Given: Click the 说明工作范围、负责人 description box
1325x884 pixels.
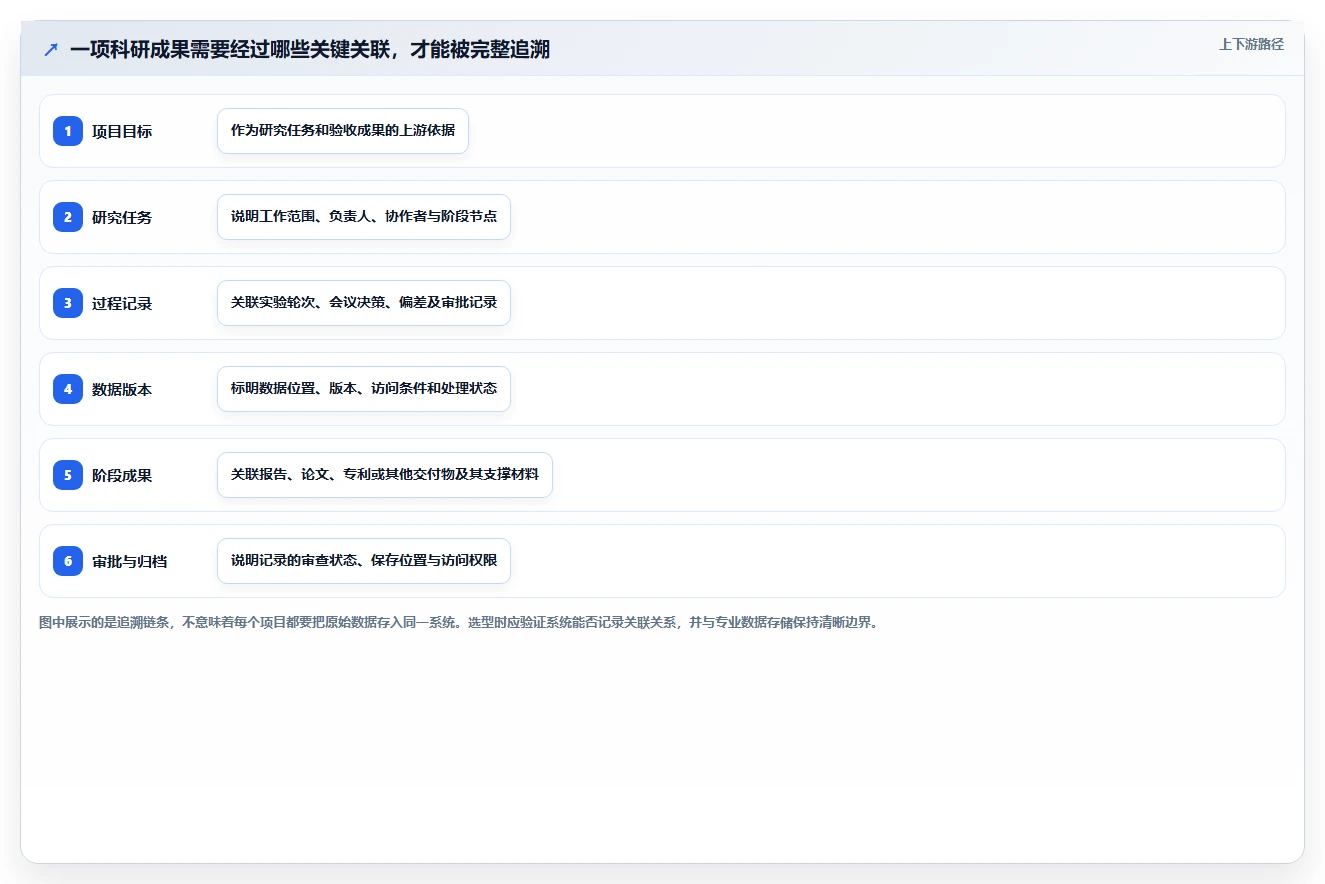Looking at the screenshot, I should click(x=364, y=217).
